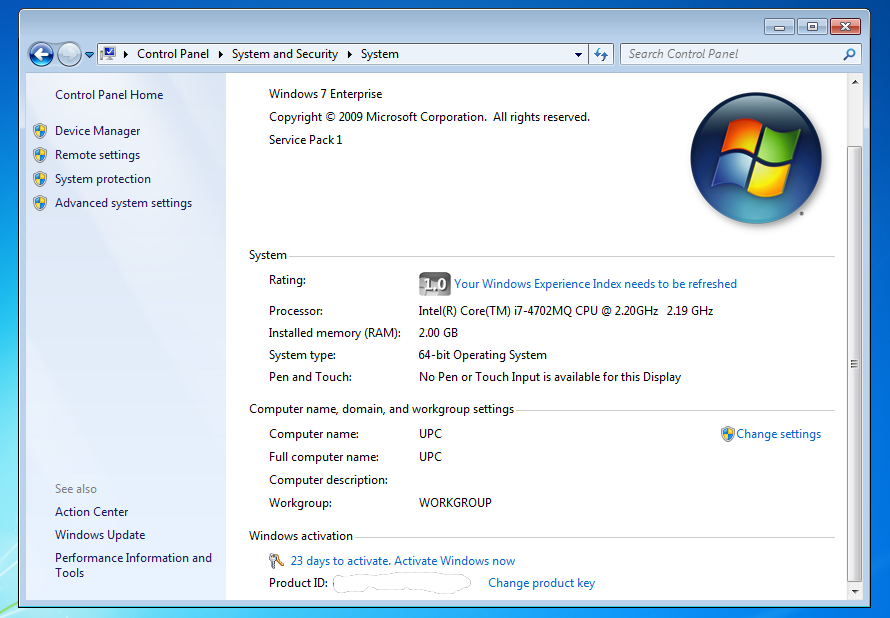The height and width of the screenshot is (618, 890).
Task: Click the keys icon by activation
Action: (276, 561)
